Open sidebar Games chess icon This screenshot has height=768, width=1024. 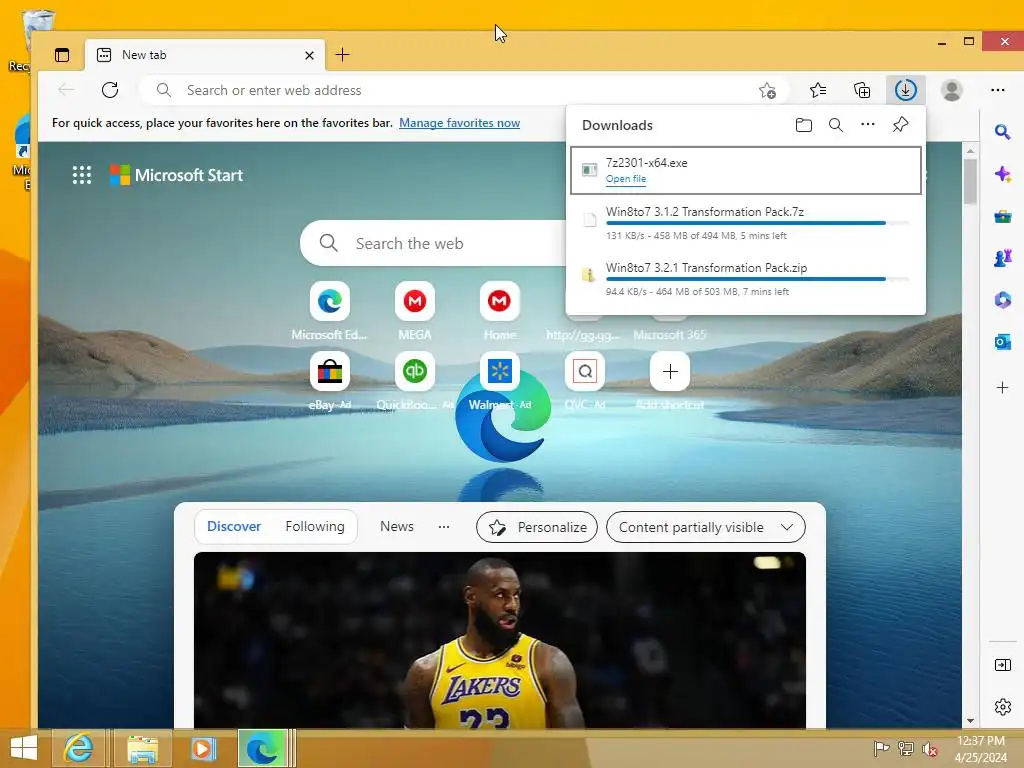pos(1002,258)
